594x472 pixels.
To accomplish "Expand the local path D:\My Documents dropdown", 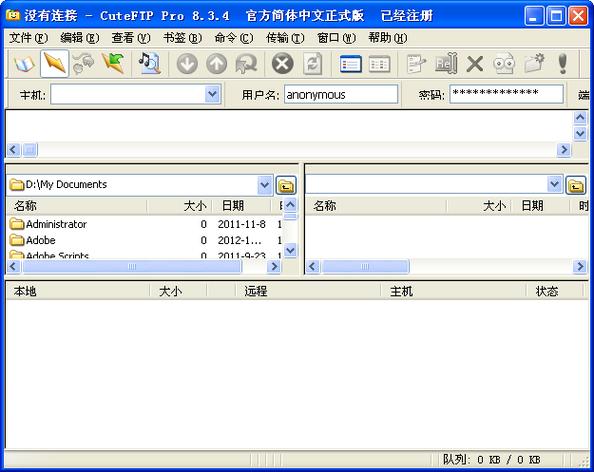I will tap(265, 185).
